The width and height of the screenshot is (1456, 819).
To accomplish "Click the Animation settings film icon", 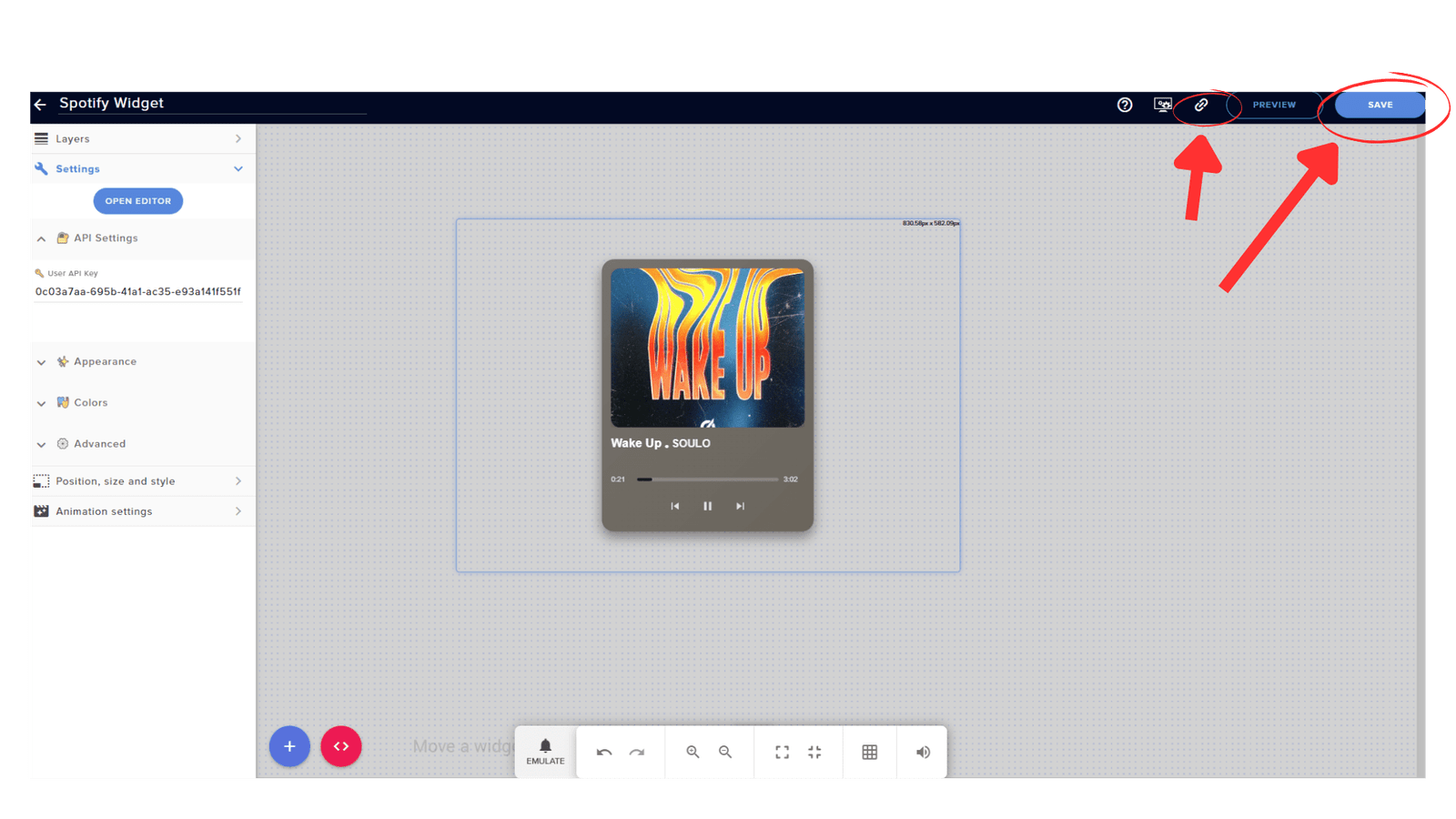I will pyautogui.click(x=41, y=511).
